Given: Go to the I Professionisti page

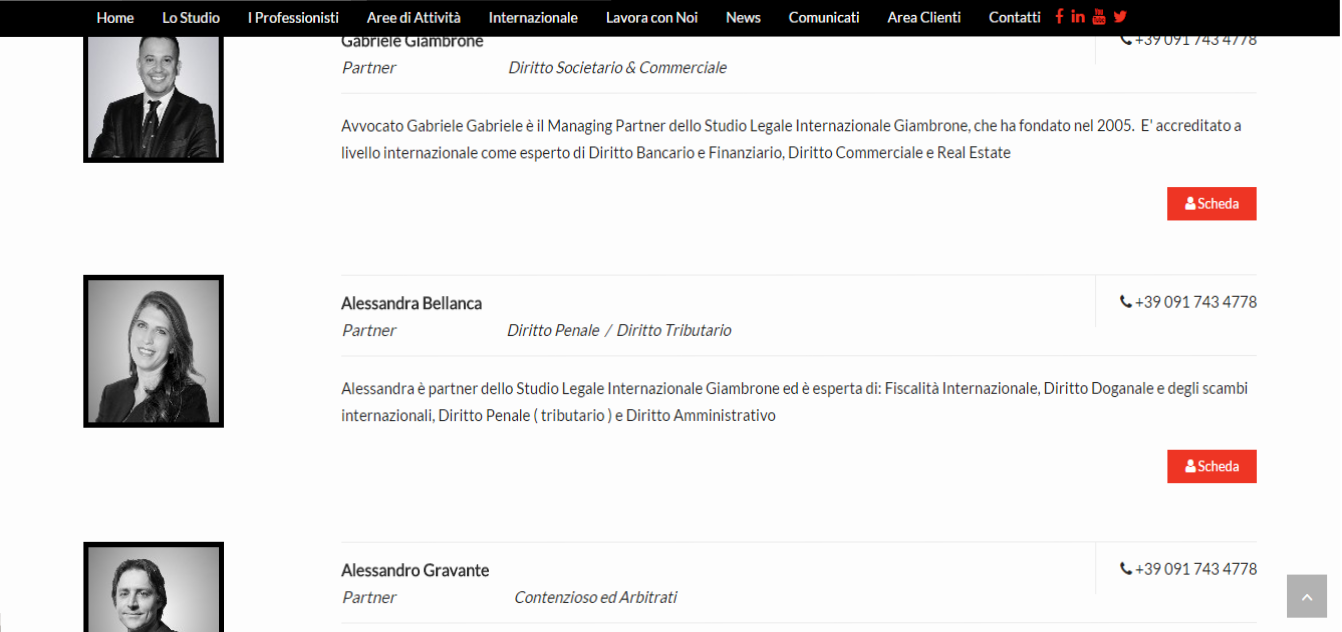Looking at the screenshot, I should tap(293, 17).
